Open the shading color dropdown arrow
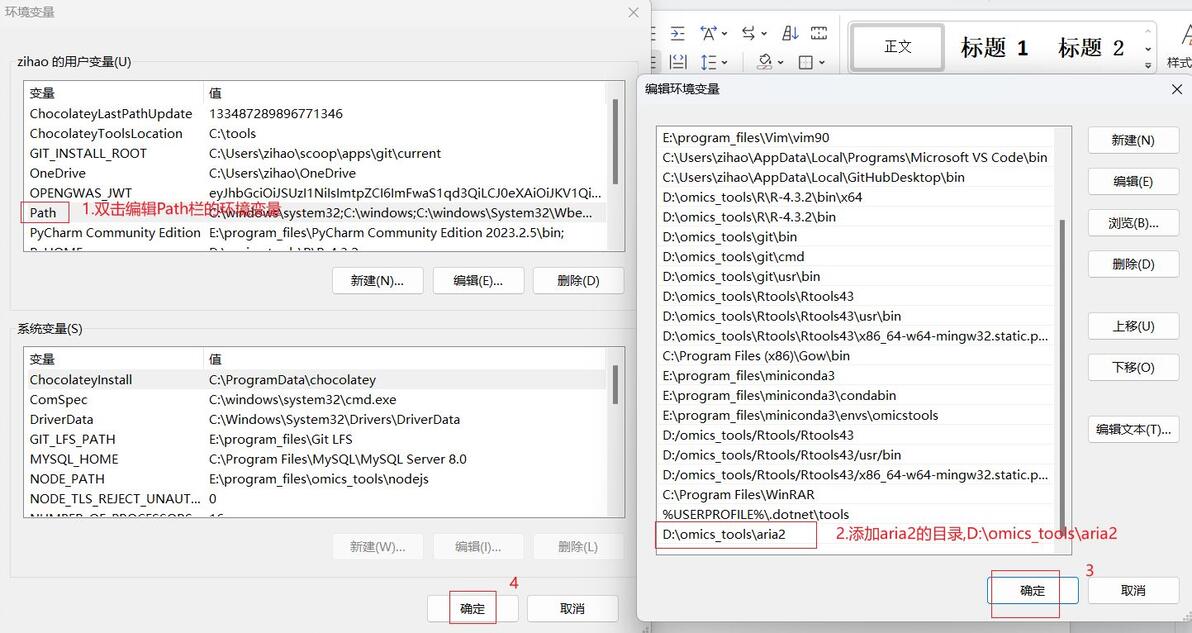This screenshot has height=633, width=1192. (x=781, y=62)
